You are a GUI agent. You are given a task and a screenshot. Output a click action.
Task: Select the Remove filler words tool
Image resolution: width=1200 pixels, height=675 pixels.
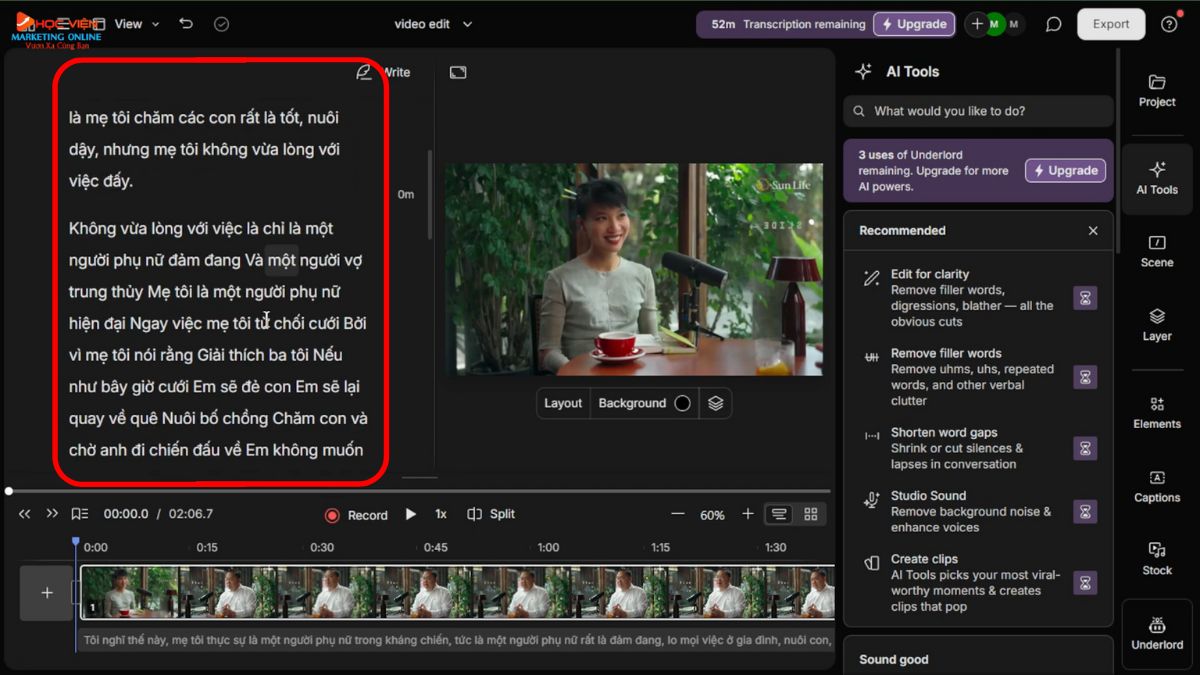(978, 377)
